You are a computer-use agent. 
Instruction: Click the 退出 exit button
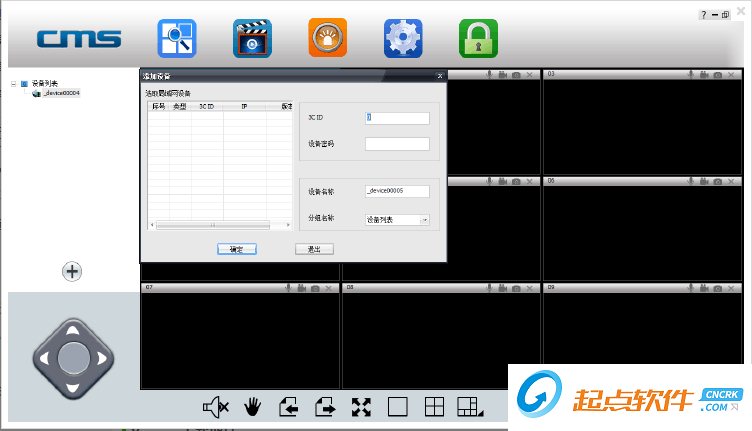pos(314,249)
